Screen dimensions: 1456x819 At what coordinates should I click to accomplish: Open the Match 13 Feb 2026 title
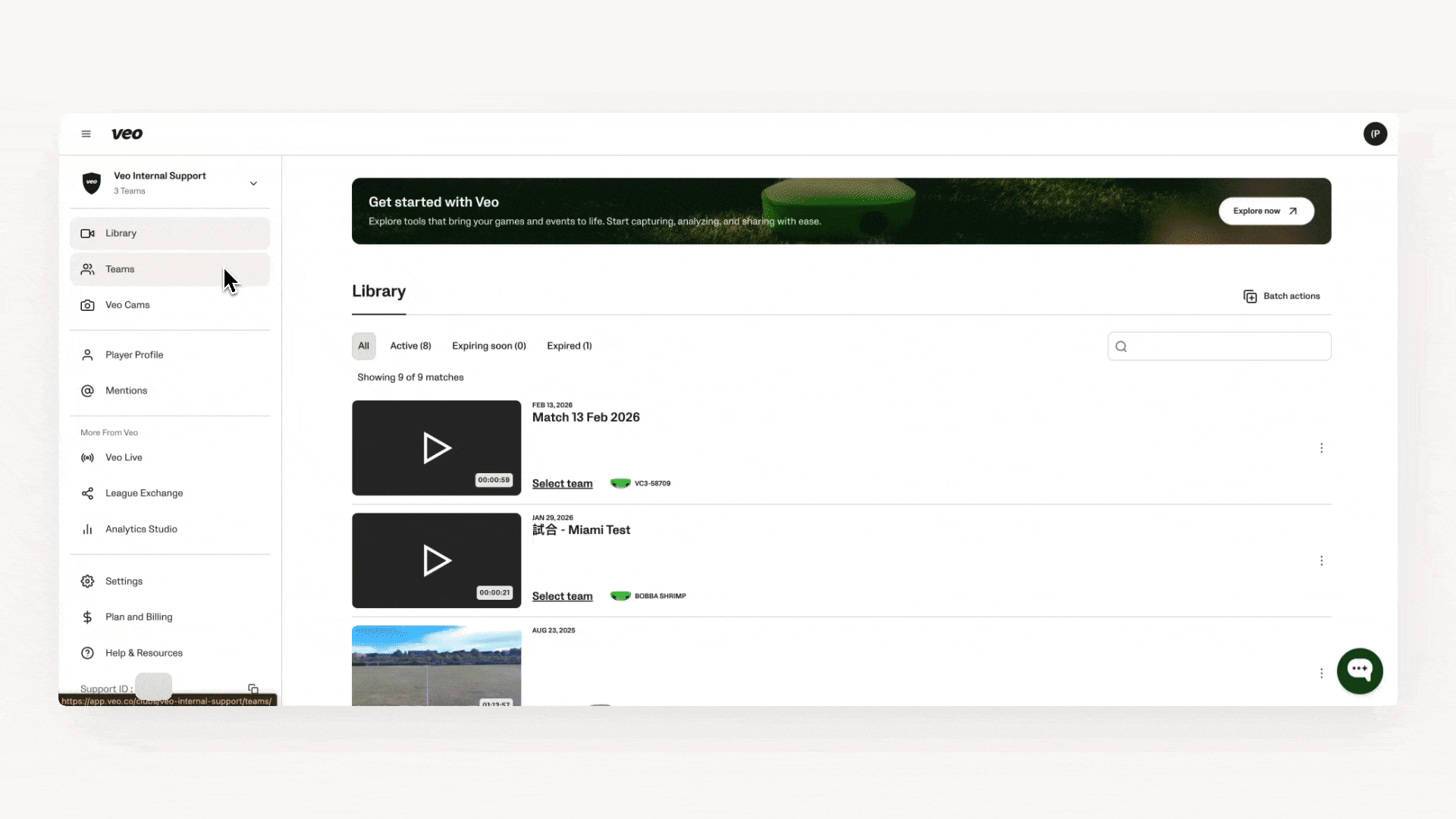pos(585,418)
